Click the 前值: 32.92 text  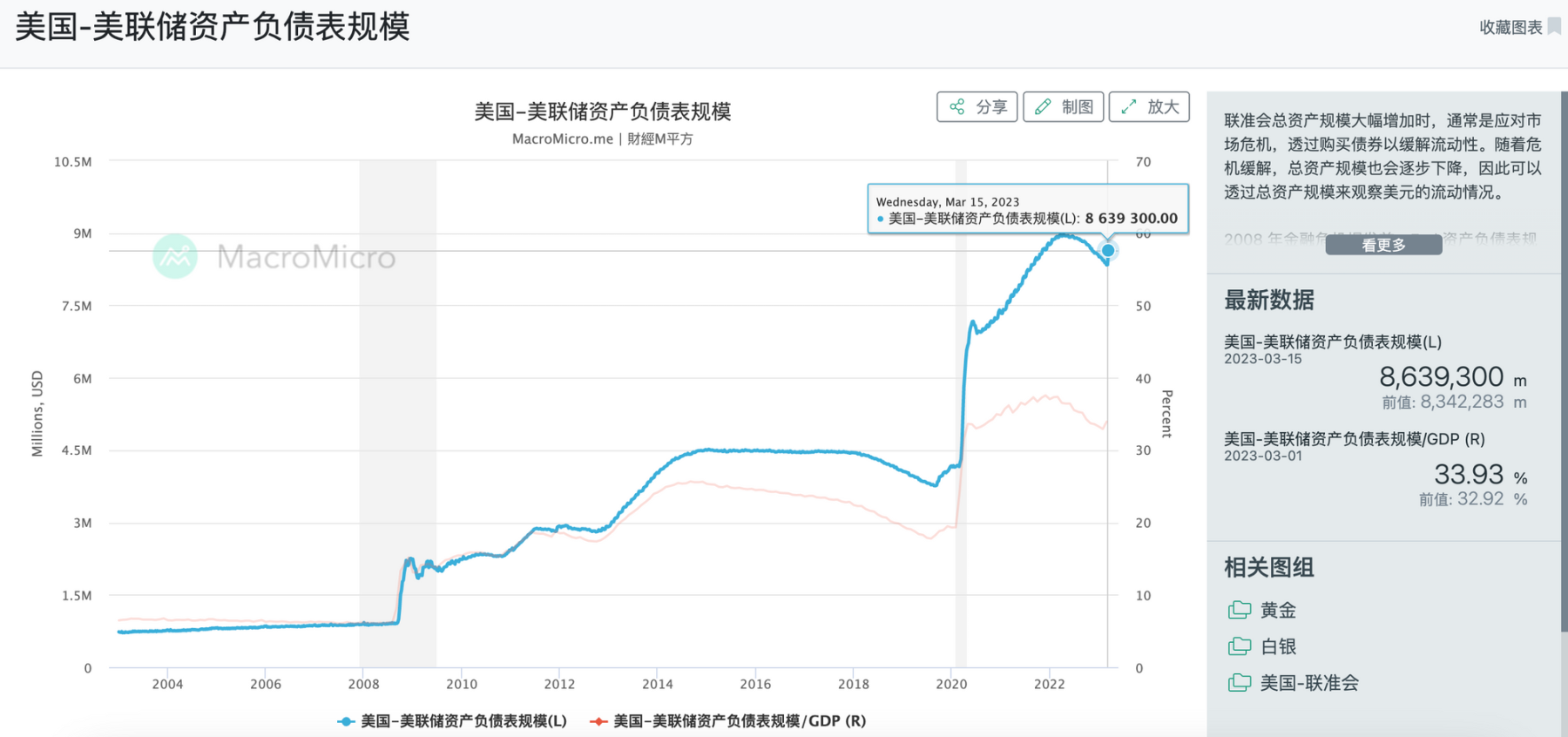pos(1461,500)
